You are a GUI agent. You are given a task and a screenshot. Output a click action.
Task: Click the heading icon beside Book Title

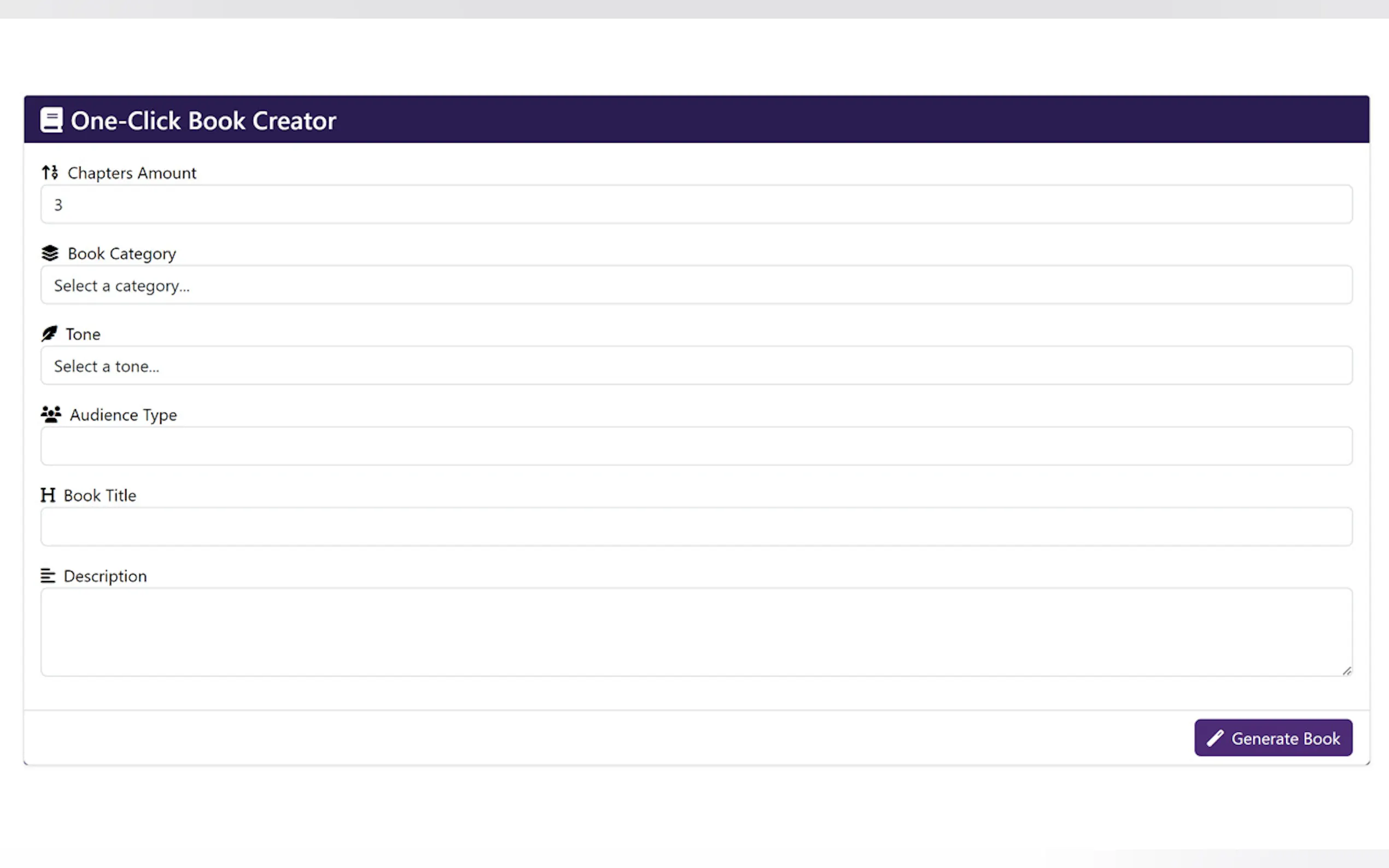(x=48, y=495)
